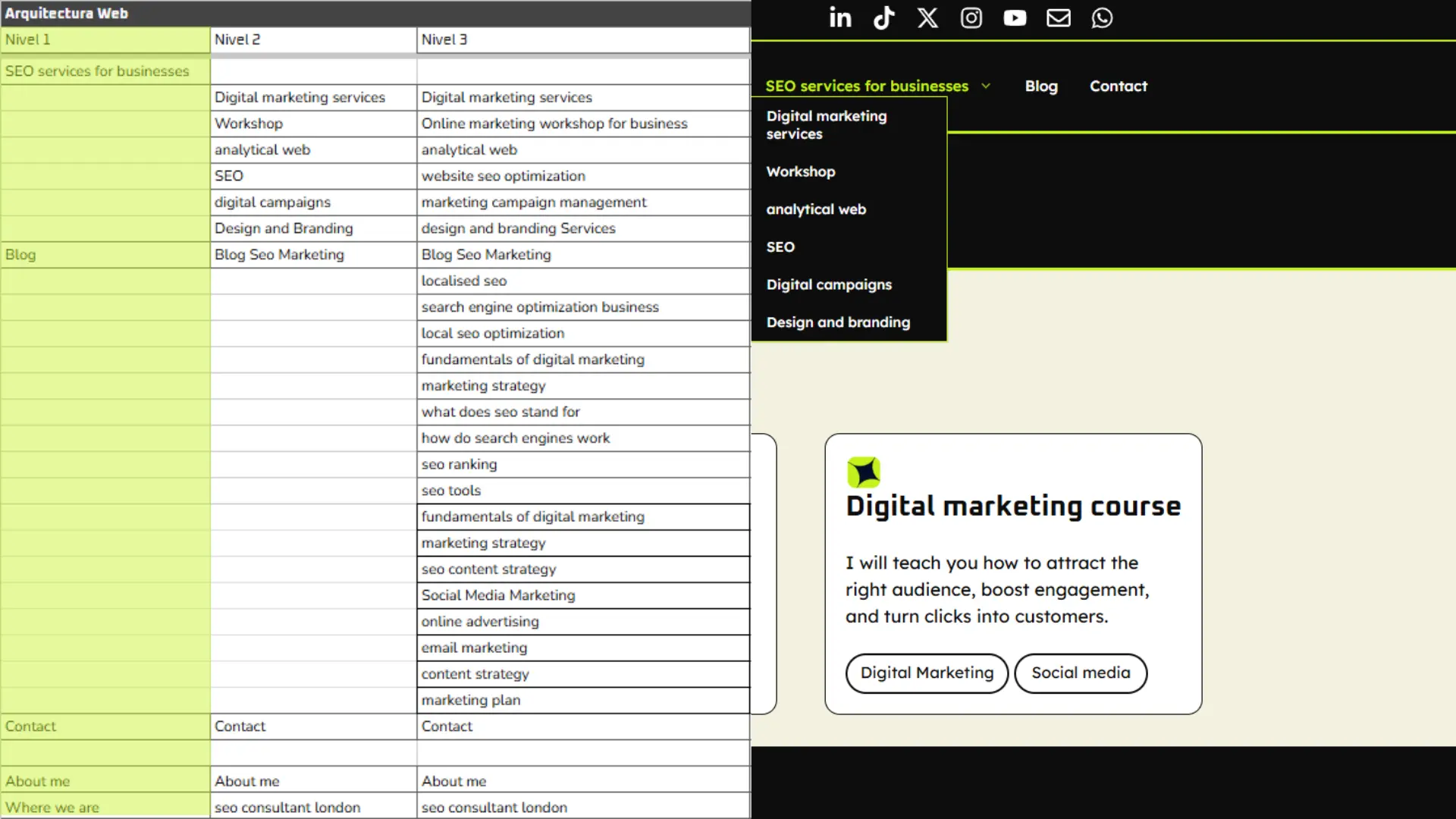Click the email envelope icon
1456x819 pixels.
click(1059, 17)
